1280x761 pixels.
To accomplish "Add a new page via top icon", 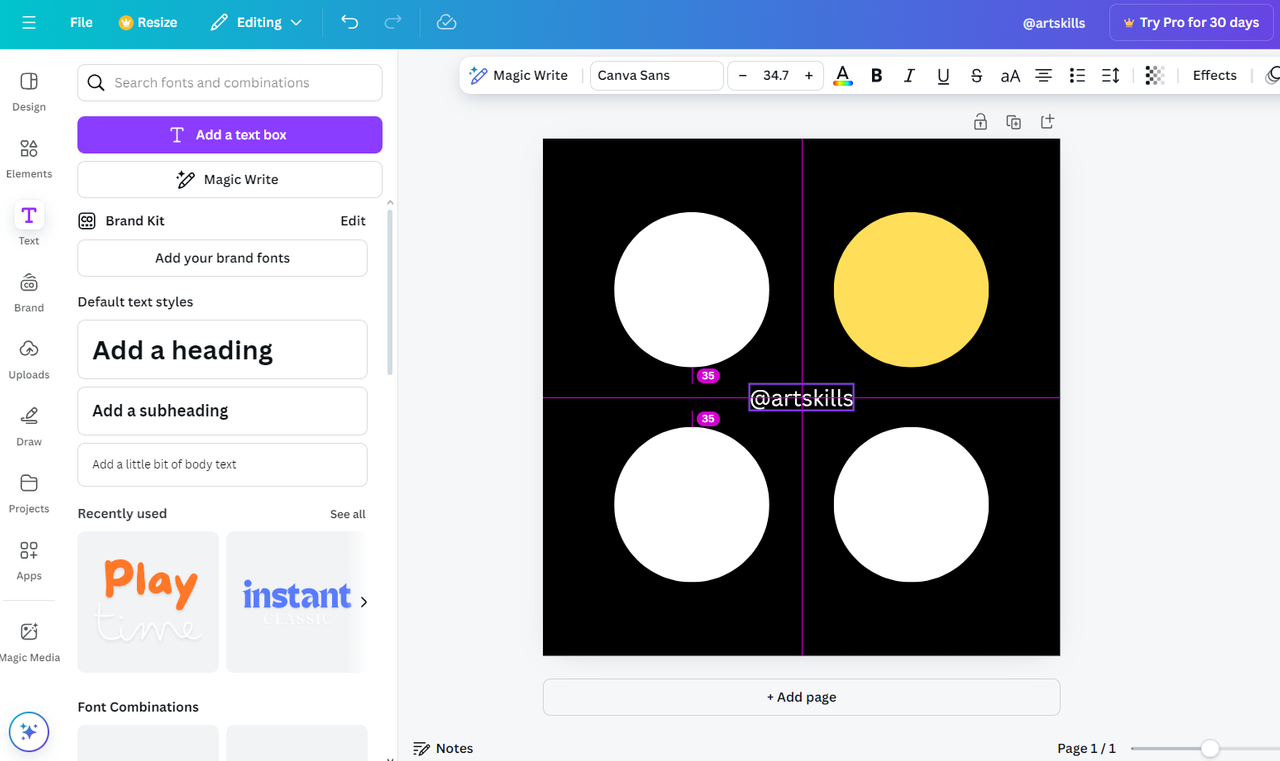I will tap(1047, 122).
